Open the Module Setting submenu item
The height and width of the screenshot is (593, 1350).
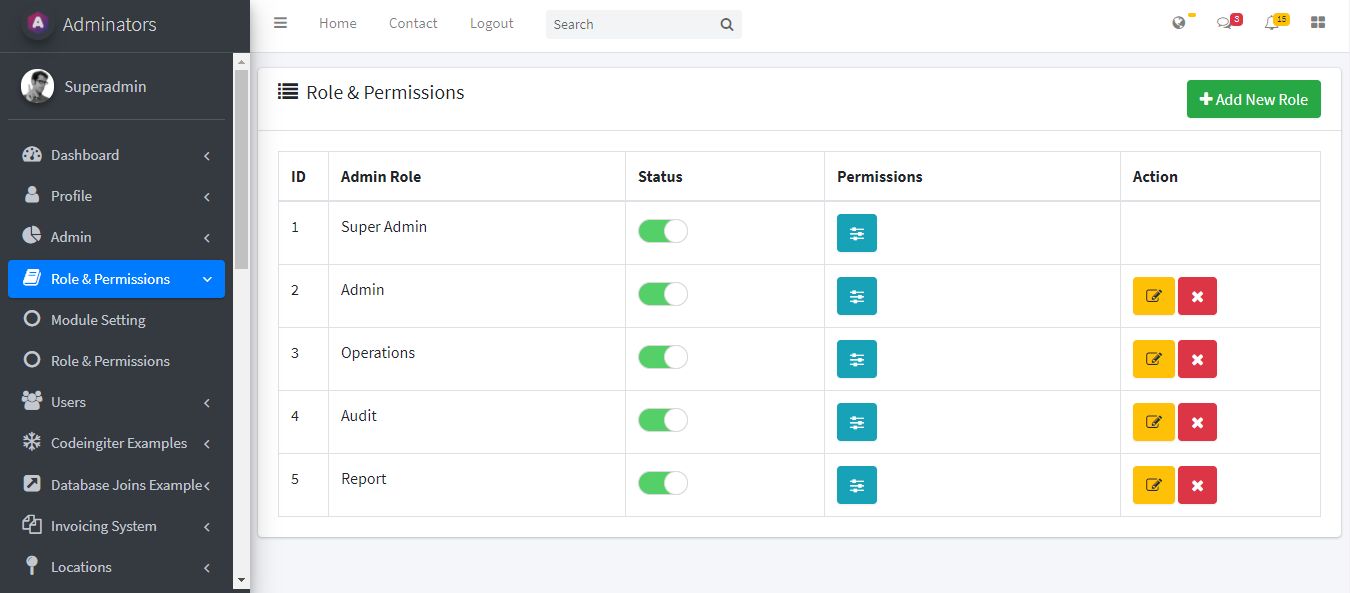(x=98, y=320)
